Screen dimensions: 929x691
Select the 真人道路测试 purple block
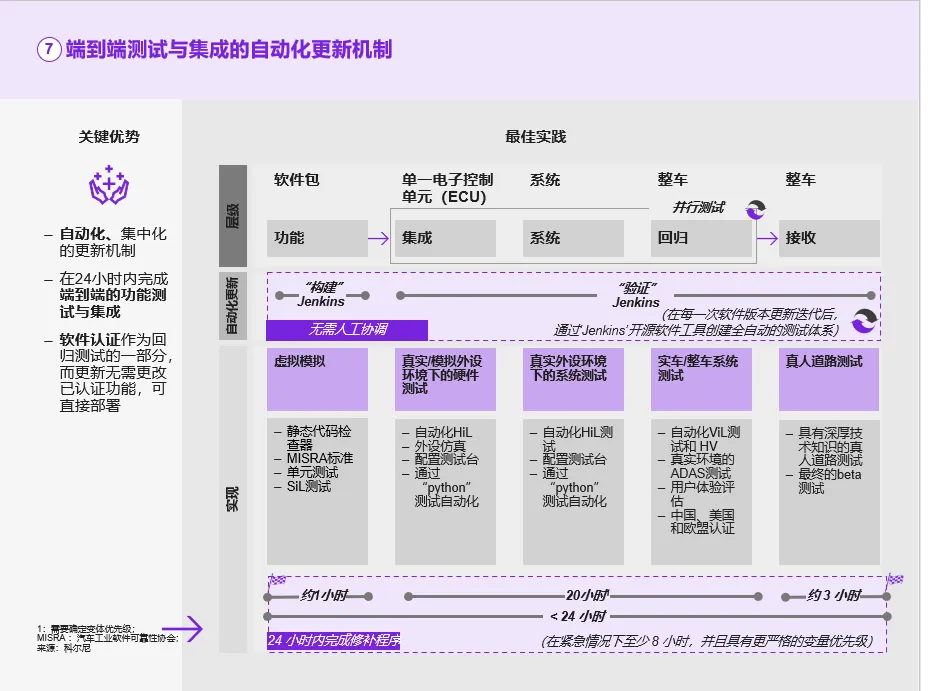[x=829, y=379]
